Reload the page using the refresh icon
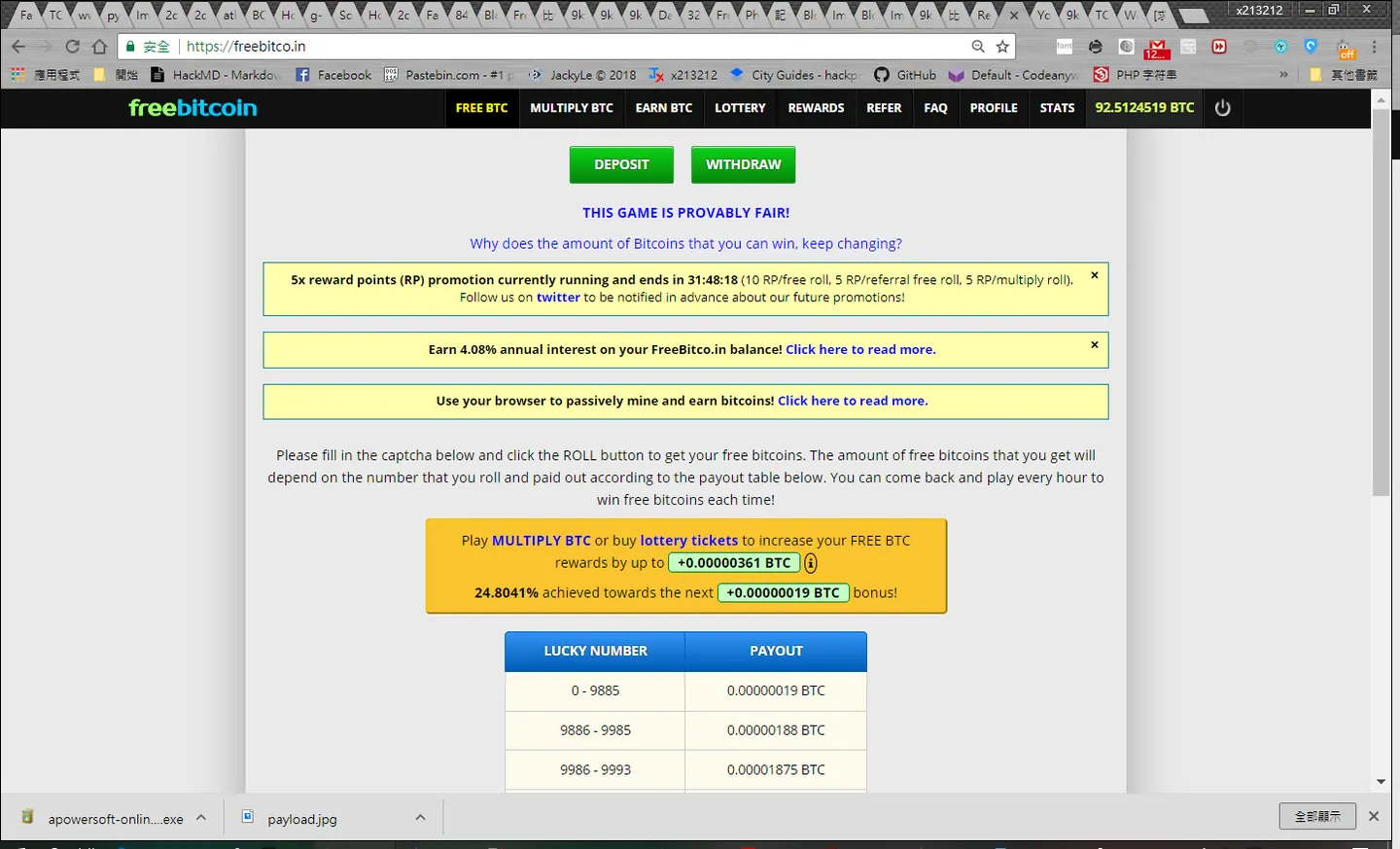 (72, 47)
